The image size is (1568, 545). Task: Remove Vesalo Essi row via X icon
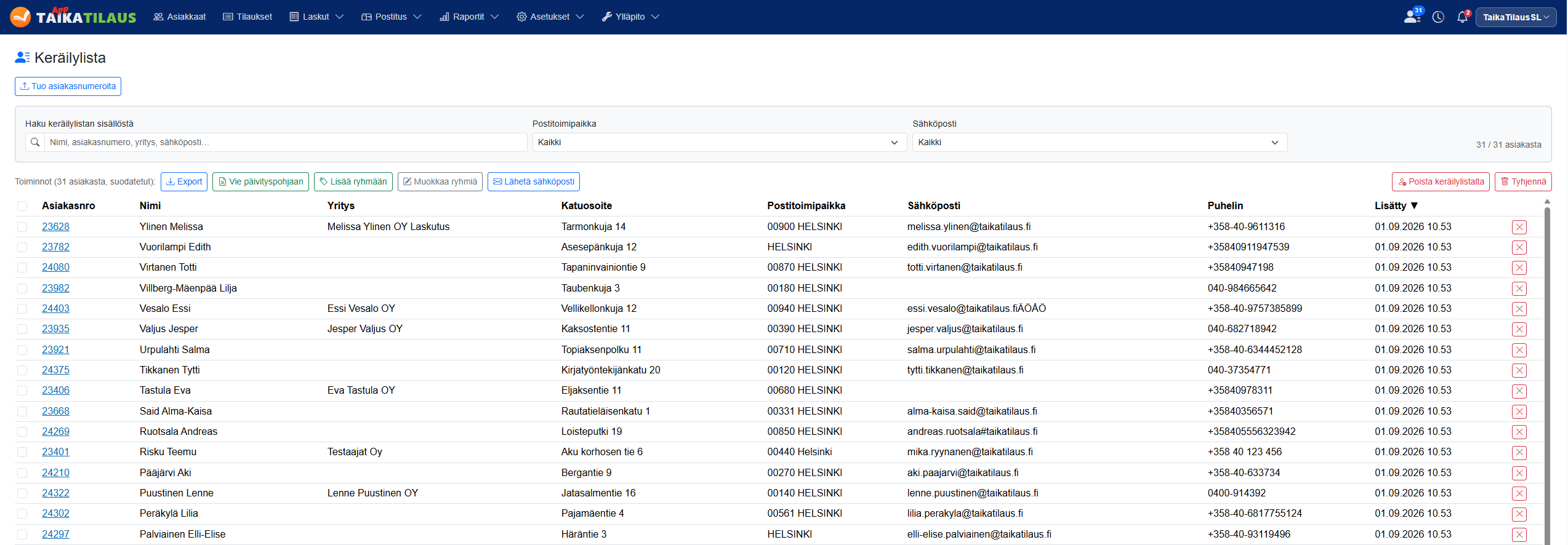pyautogui.click(x=1519, y=309)
